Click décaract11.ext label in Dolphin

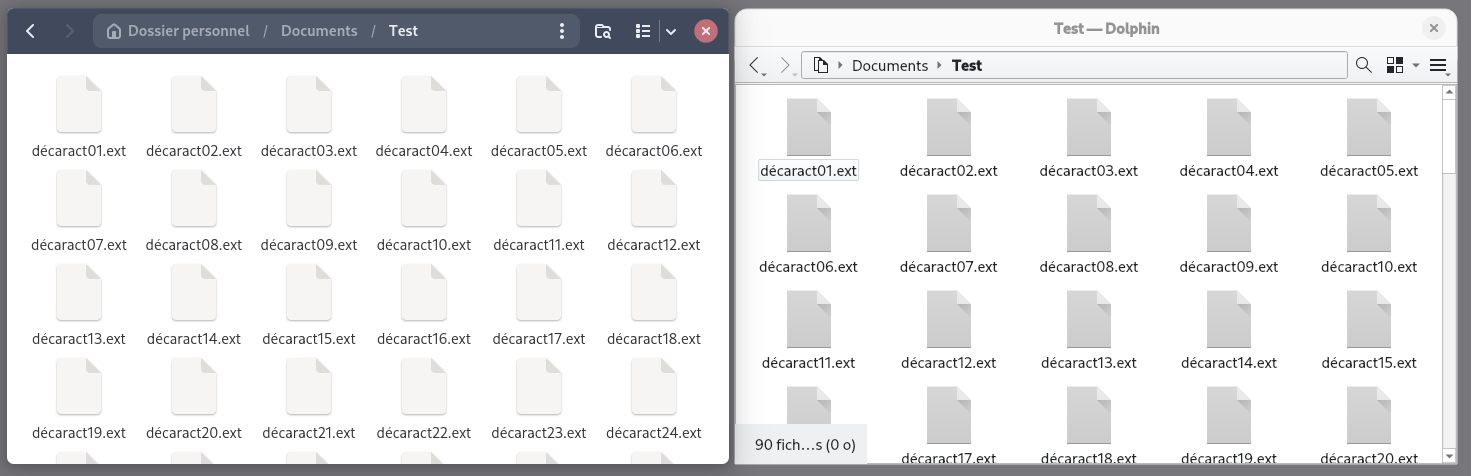point(809,363)
